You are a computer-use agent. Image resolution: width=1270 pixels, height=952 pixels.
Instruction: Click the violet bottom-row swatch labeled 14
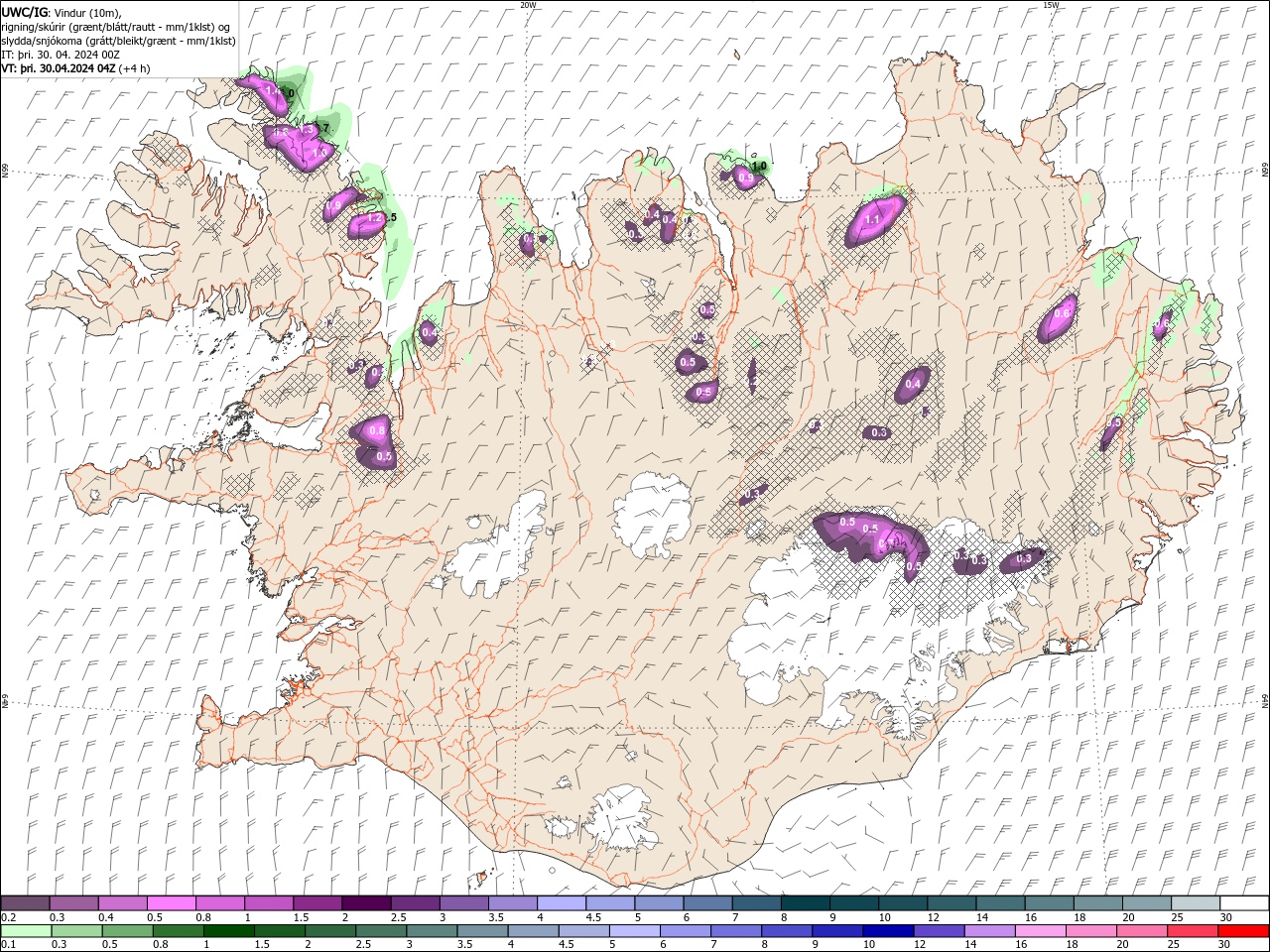click(x=988, y=931)
